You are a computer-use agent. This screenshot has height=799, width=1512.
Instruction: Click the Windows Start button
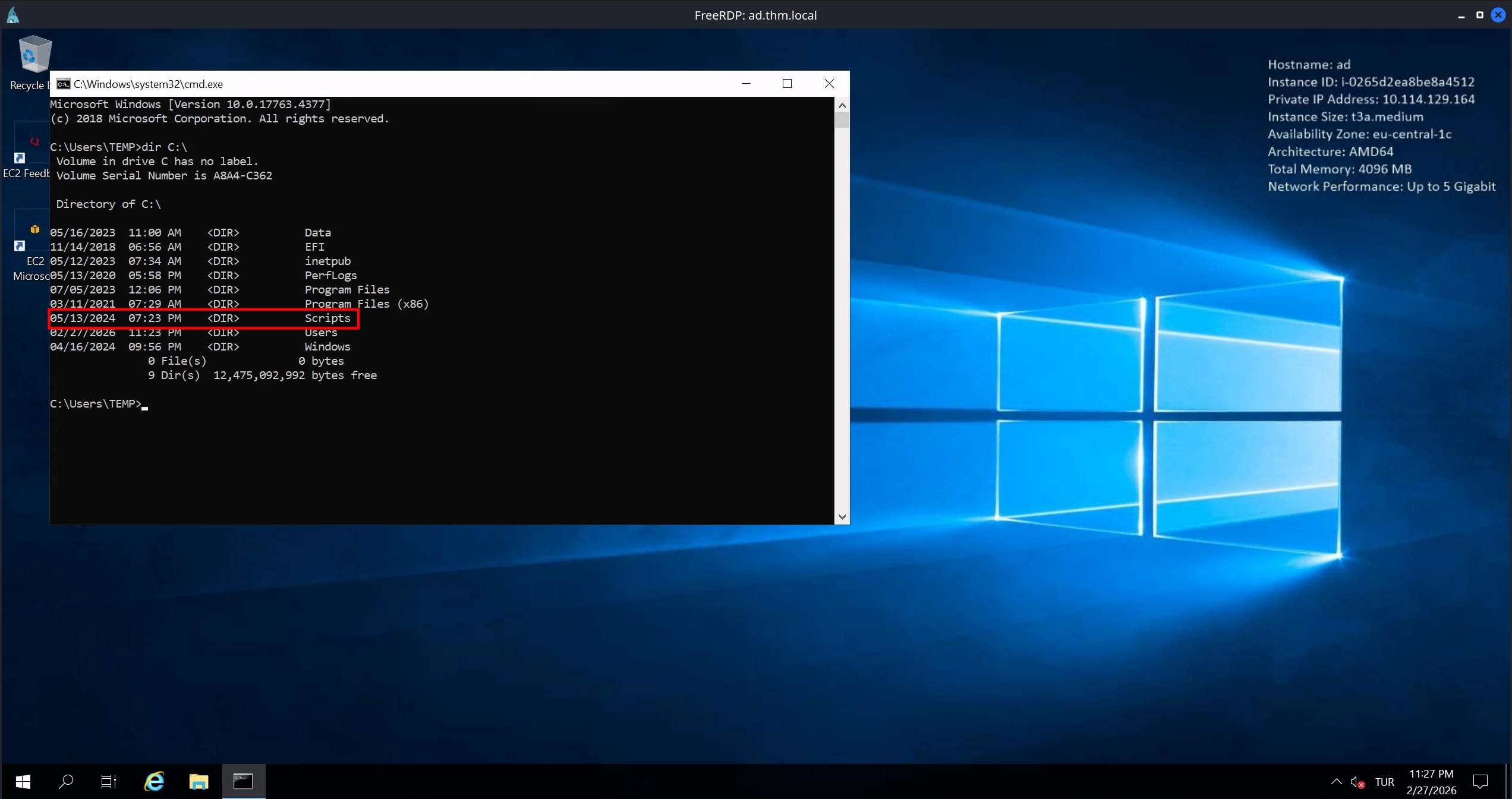click(x=23, y=782)
